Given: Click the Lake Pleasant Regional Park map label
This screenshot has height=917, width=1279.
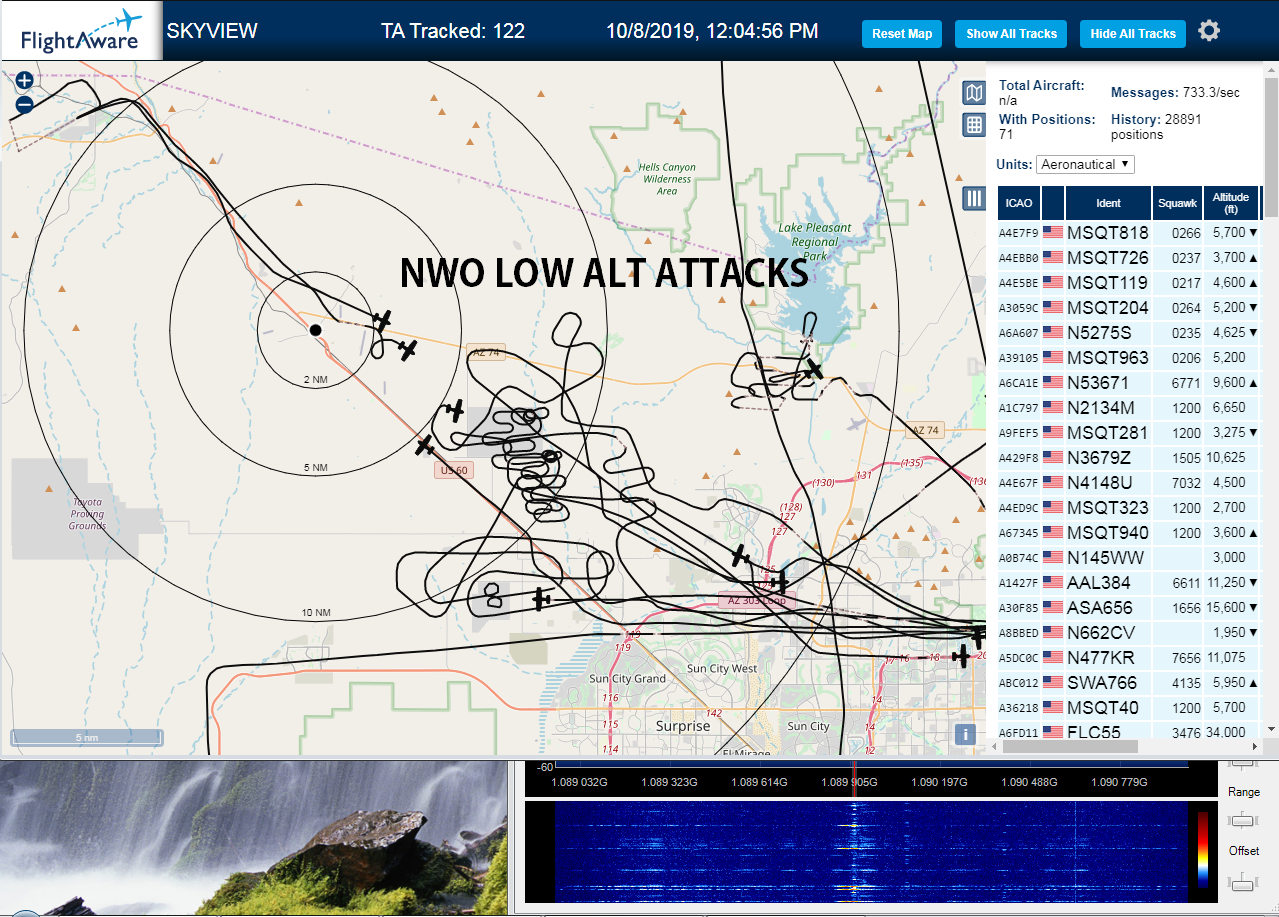Looking at the screenshot, I should coord(815,242).
